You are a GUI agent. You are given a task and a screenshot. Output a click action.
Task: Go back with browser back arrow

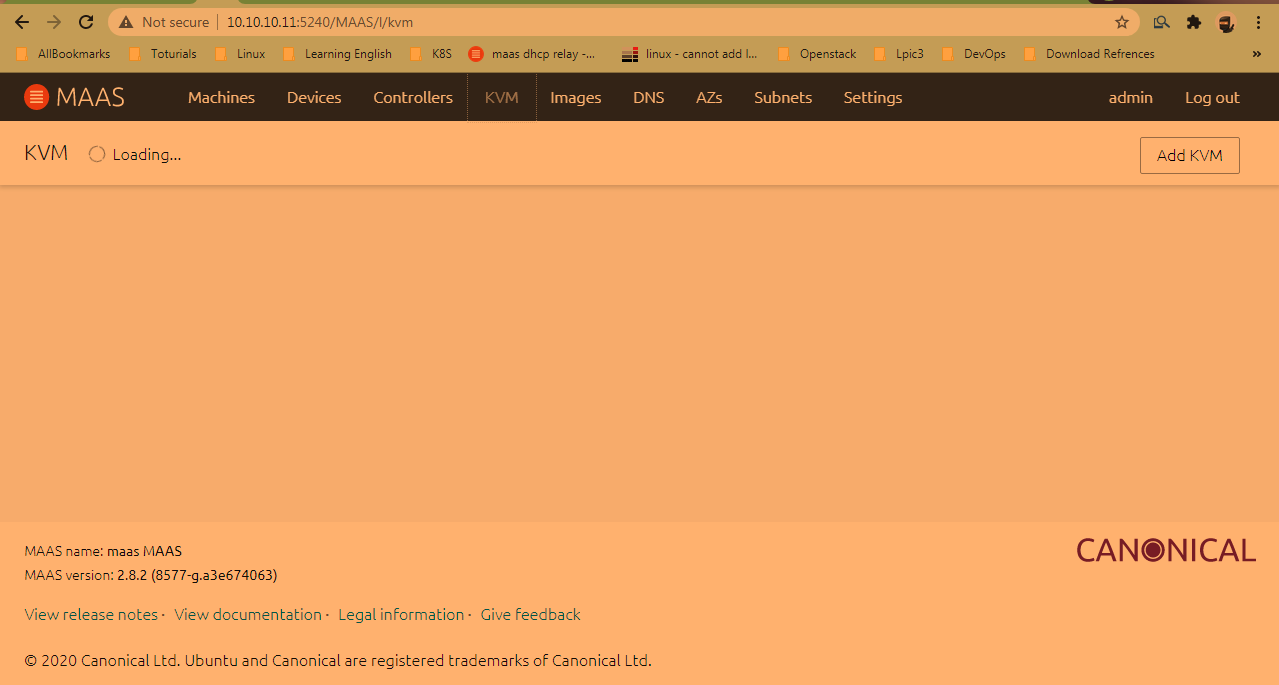click(x=21, y=22)
